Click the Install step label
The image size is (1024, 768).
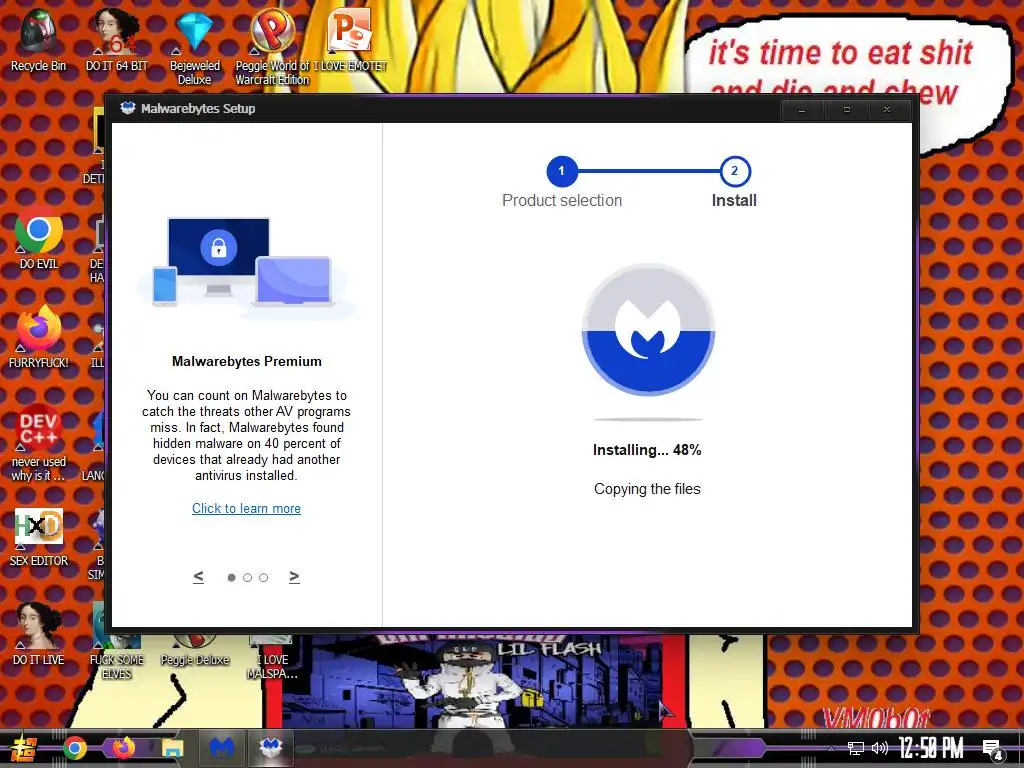(x=734, y=200)
